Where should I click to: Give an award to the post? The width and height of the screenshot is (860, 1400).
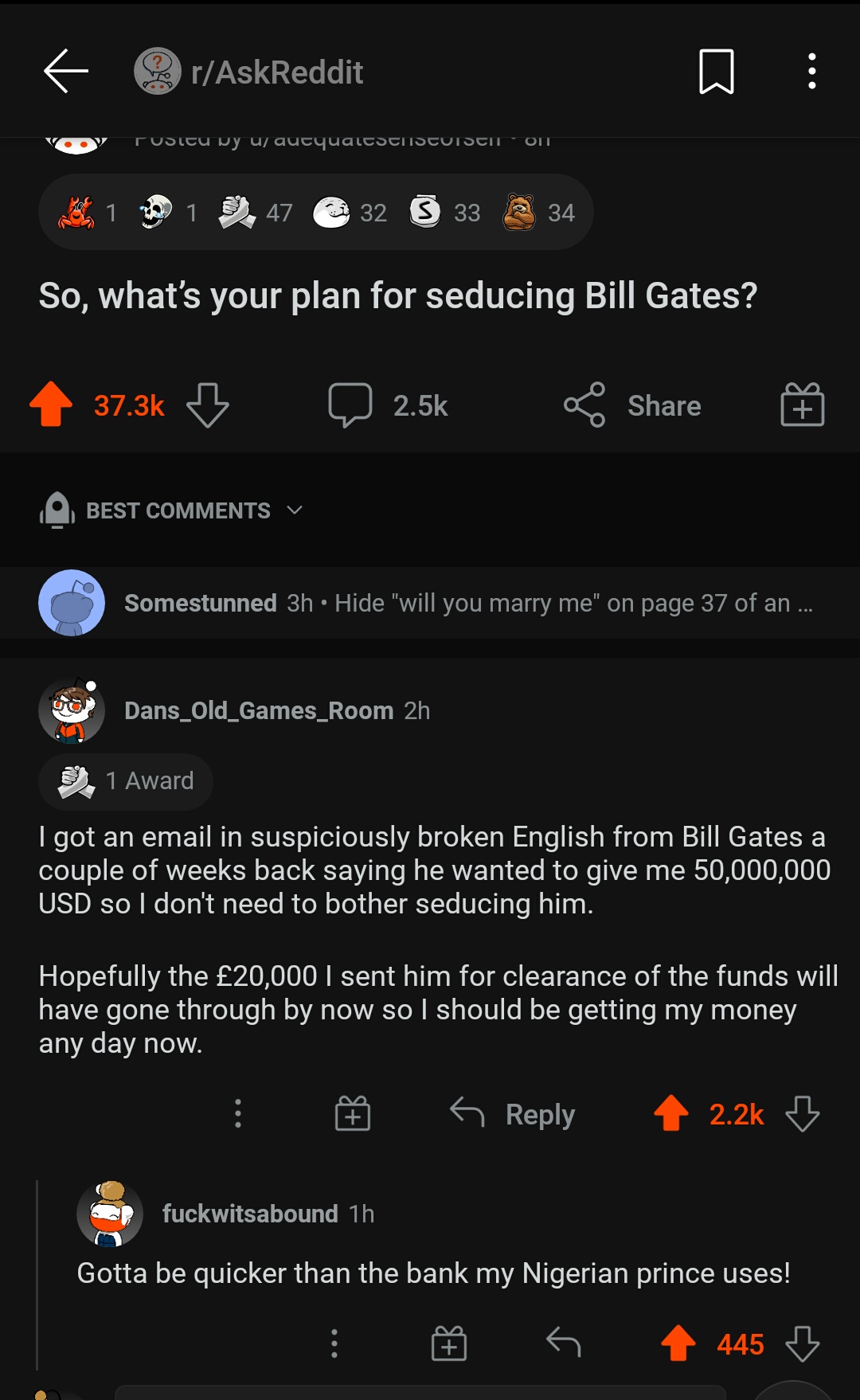click(802, 405)
